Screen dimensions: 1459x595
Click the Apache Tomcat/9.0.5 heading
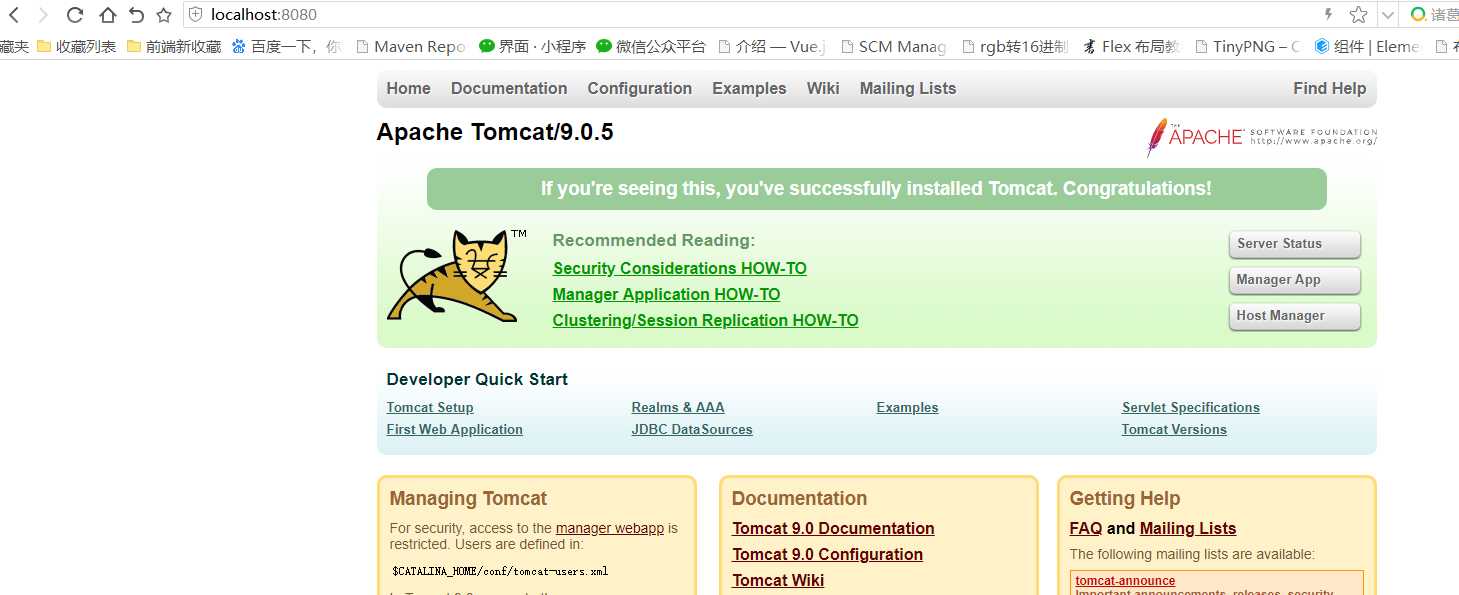pyautogui.click(x=495, y=132)
